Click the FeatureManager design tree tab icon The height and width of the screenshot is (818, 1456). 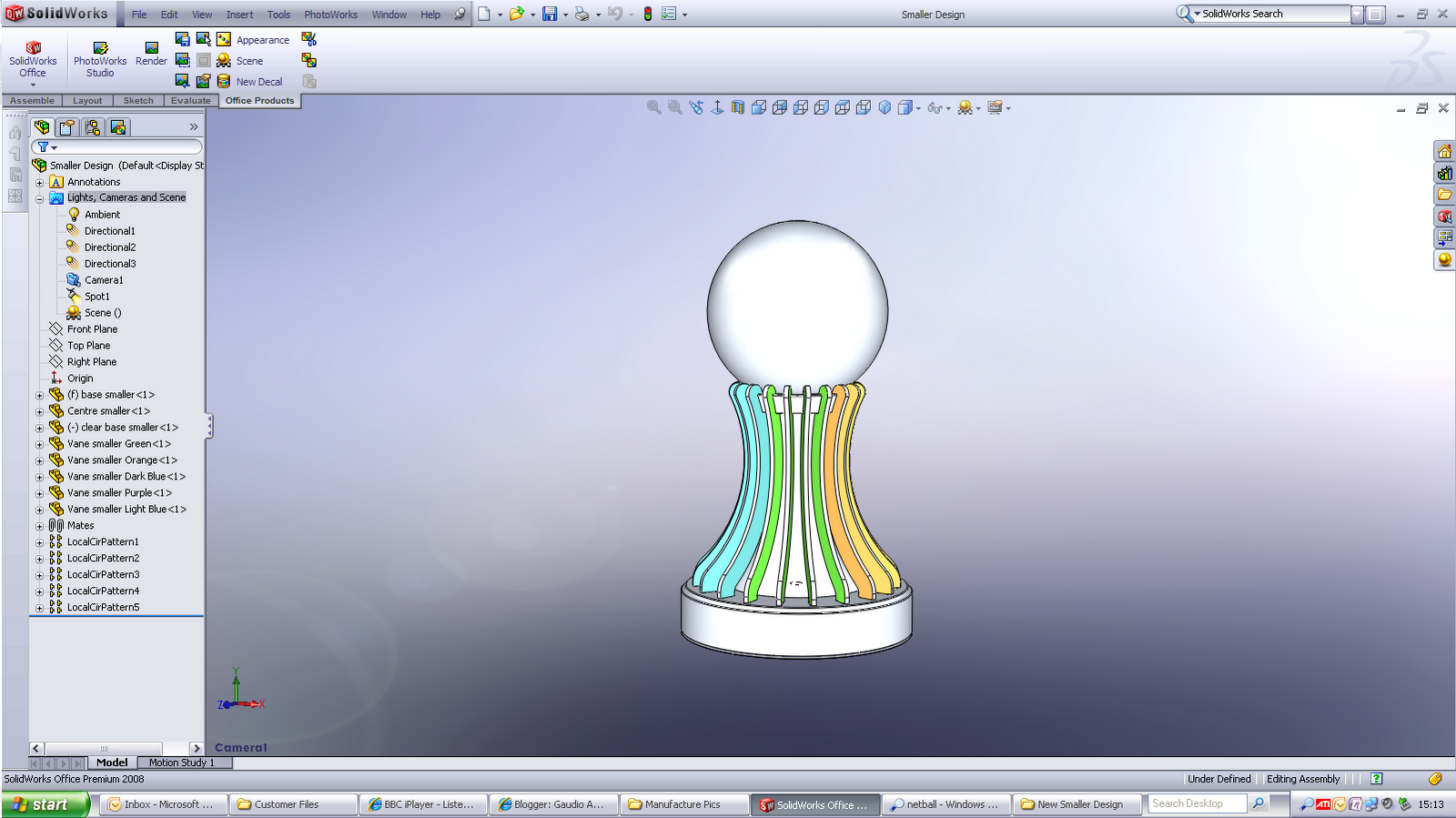[42, 127]
